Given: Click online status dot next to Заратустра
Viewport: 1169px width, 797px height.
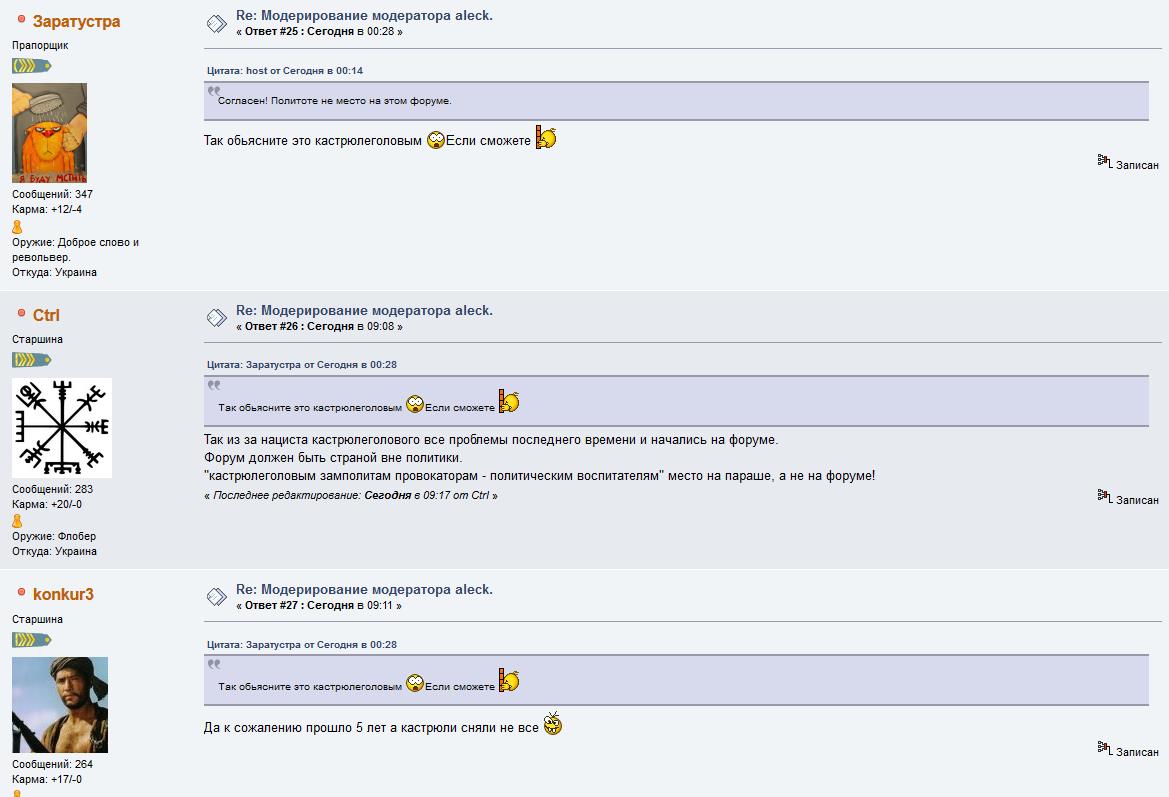Looking at the screenshot, I should (22, 19).
